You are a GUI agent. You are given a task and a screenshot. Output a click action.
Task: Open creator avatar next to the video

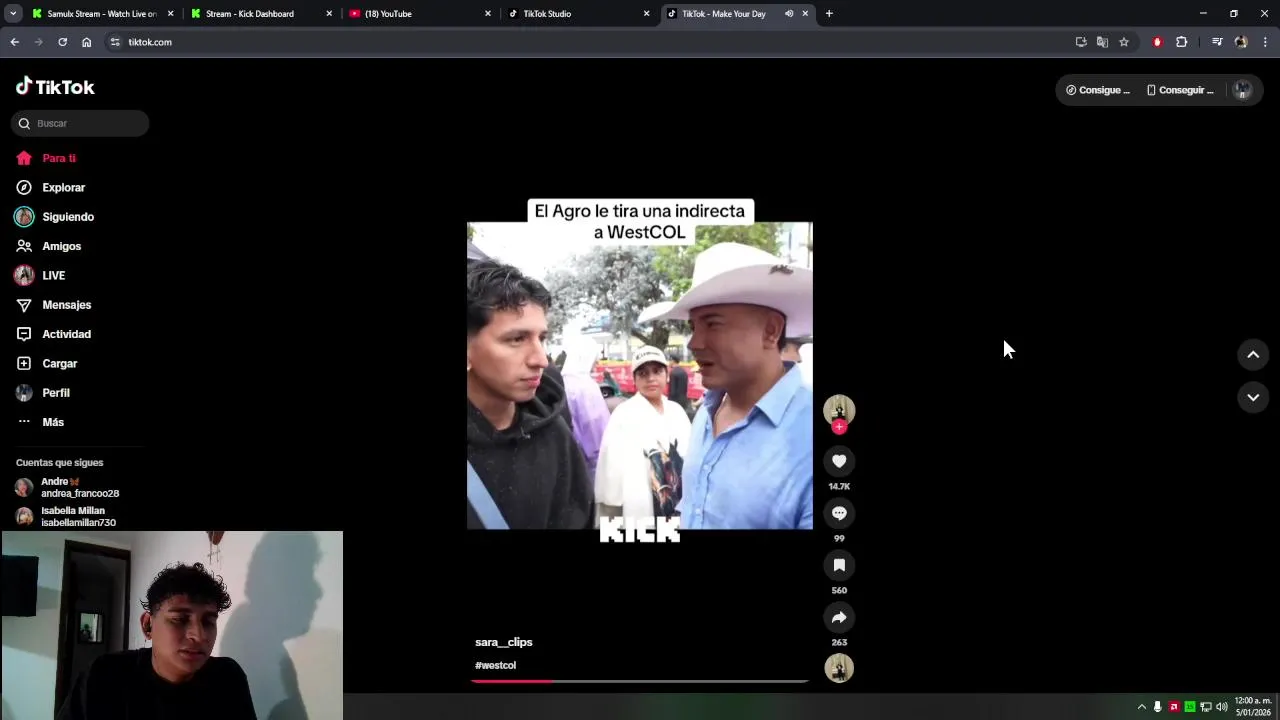click(839, 410)
